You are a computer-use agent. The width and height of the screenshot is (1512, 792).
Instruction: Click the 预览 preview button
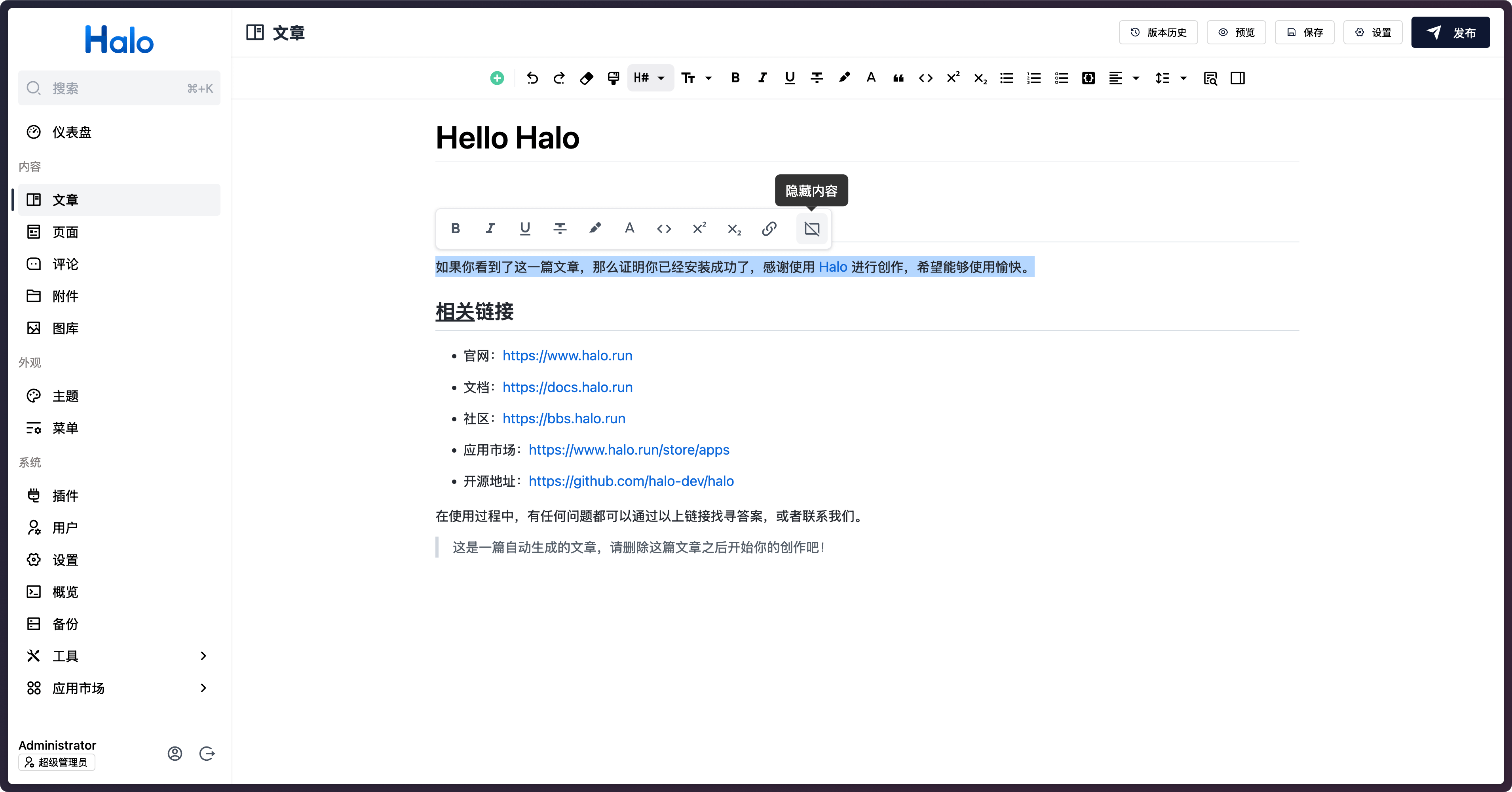point(1236,32)
